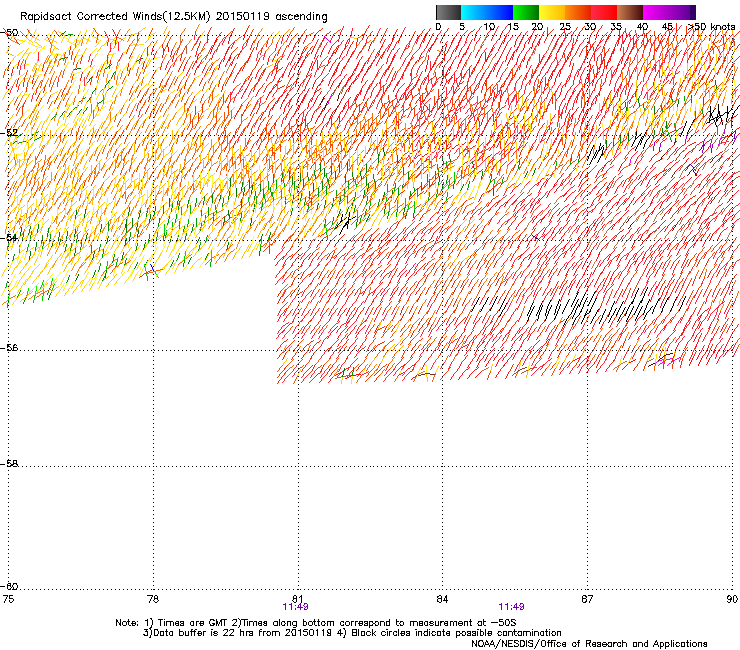Select the '35' legend scale number
Screen dimensions: 740x650
616,26
